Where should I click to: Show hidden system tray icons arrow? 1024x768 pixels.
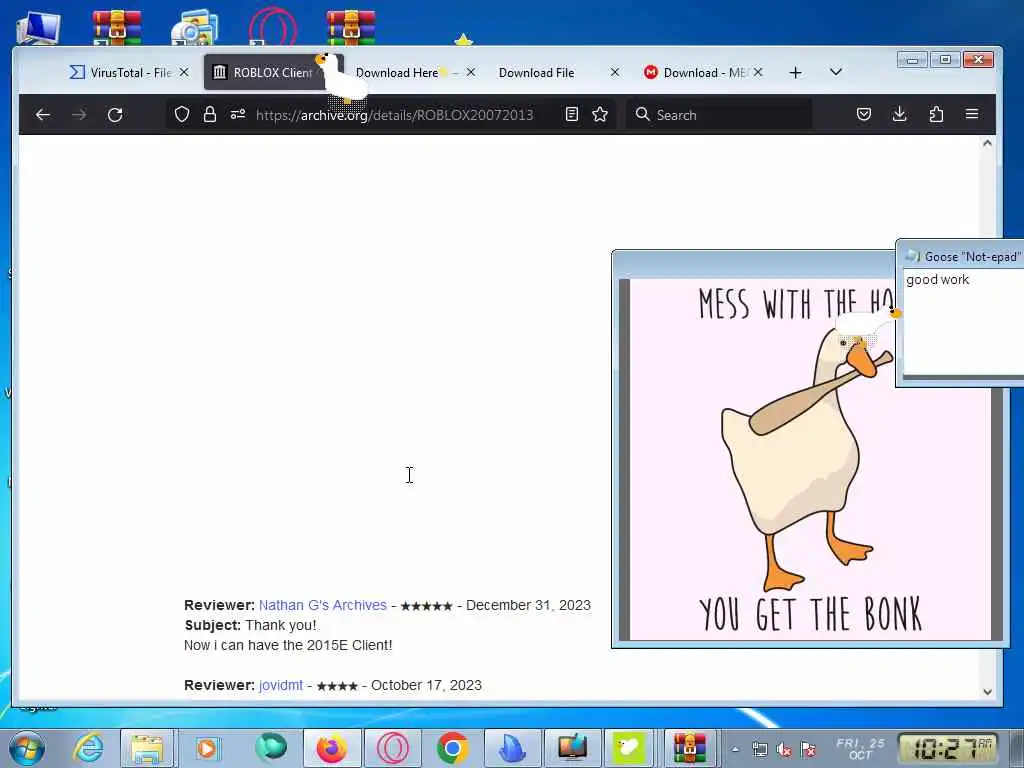[735, 749]
